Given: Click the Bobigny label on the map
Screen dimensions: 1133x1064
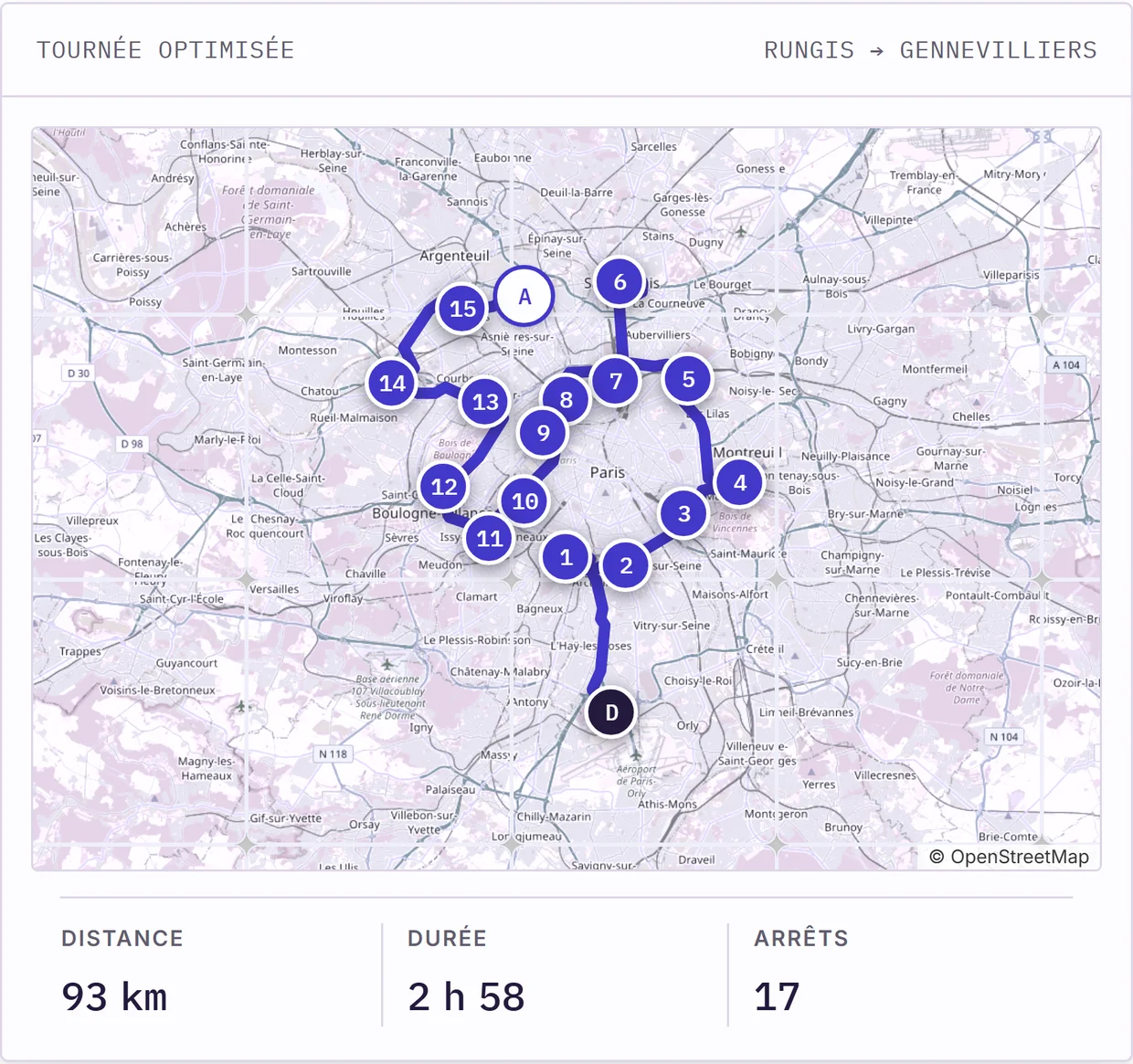Looking at the screenshot, I should (752, 353).
